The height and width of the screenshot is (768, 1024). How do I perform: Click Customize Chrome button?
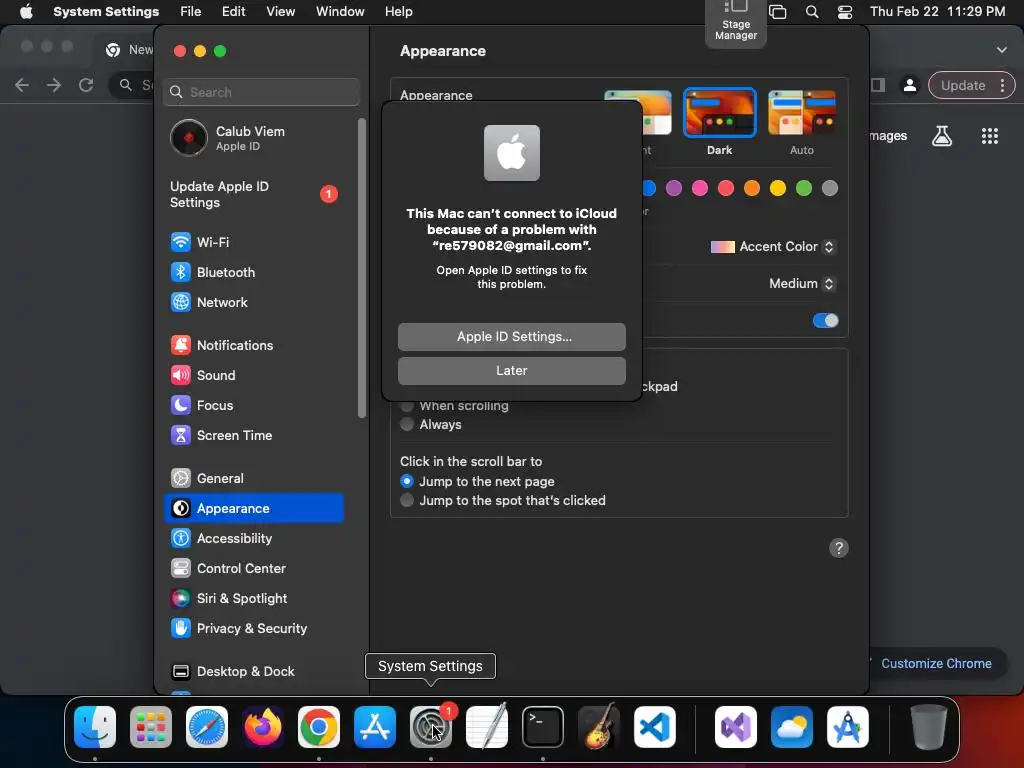click(x=935, y=664)
